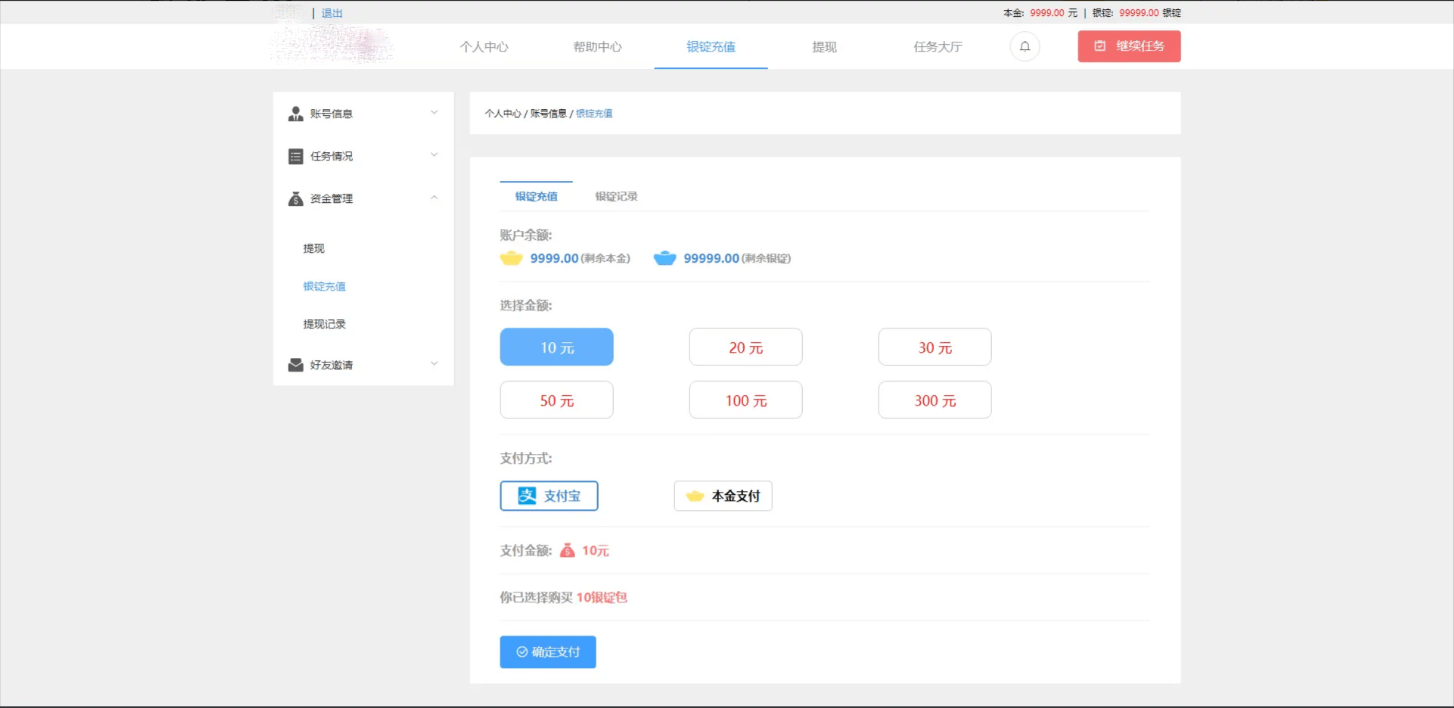The height and width of the screenshot is (708, 1454).
Task: Click the 继续任务 red button
Action: coord(1129,47)
